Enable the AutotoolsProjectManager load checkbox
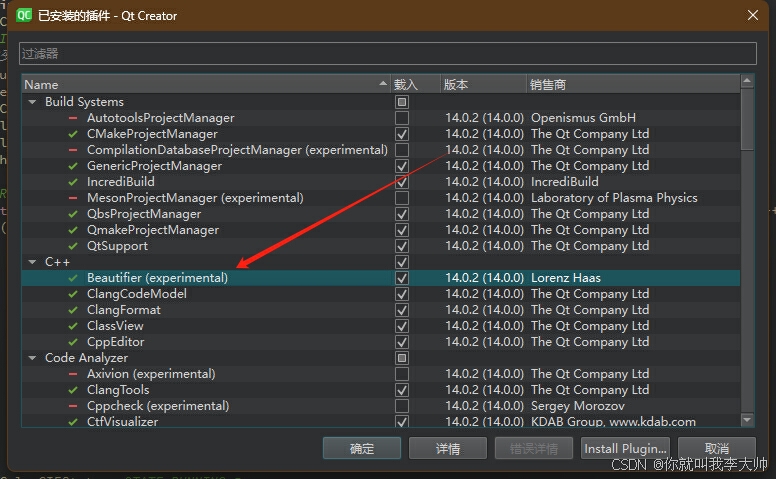This screenshot has height=479, width=776. point(402,118)
